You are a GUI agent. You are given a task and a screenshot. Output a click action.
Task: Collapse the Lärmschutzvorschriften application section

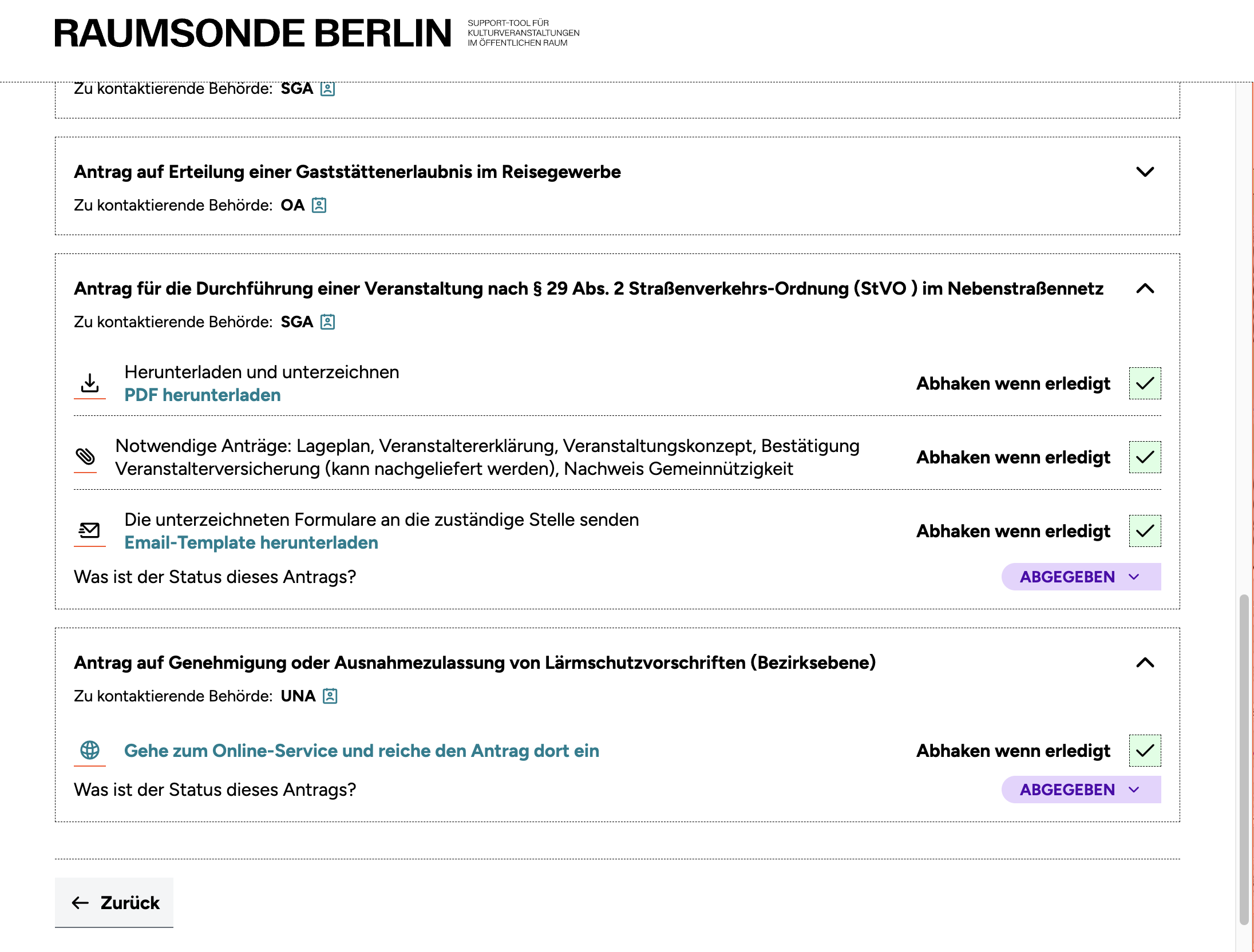(1145, 663)
